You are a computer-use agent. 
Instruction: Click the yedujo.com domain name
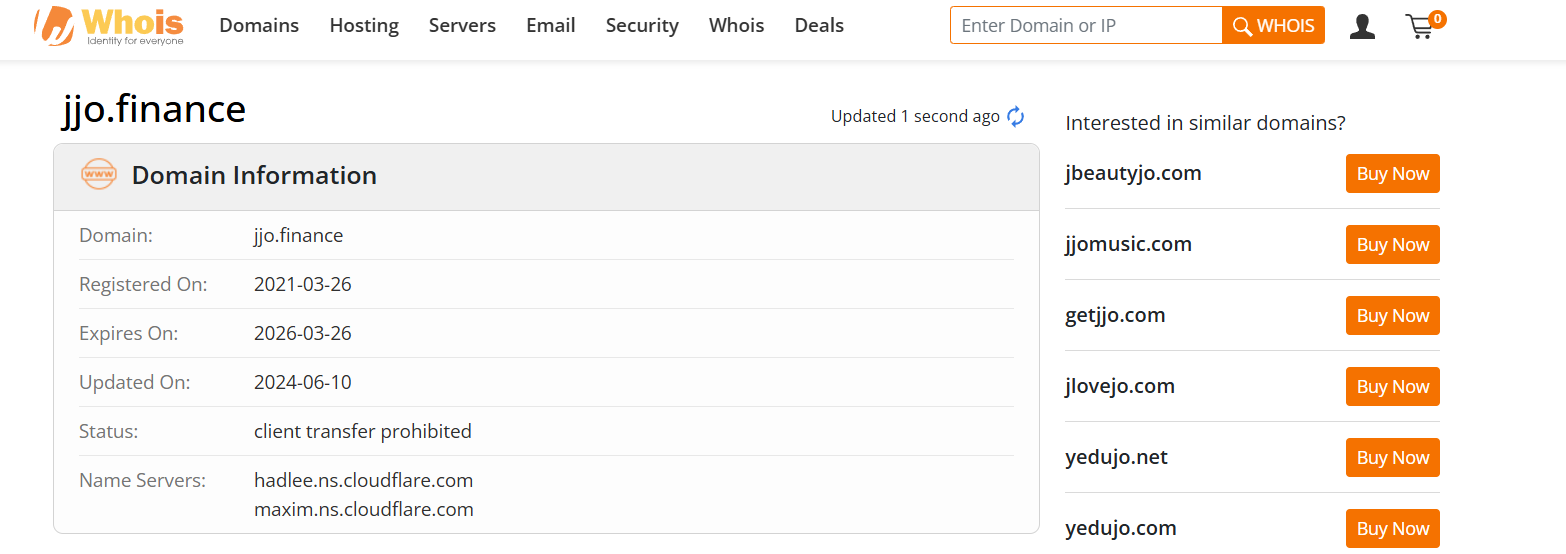click(1121, 528)
